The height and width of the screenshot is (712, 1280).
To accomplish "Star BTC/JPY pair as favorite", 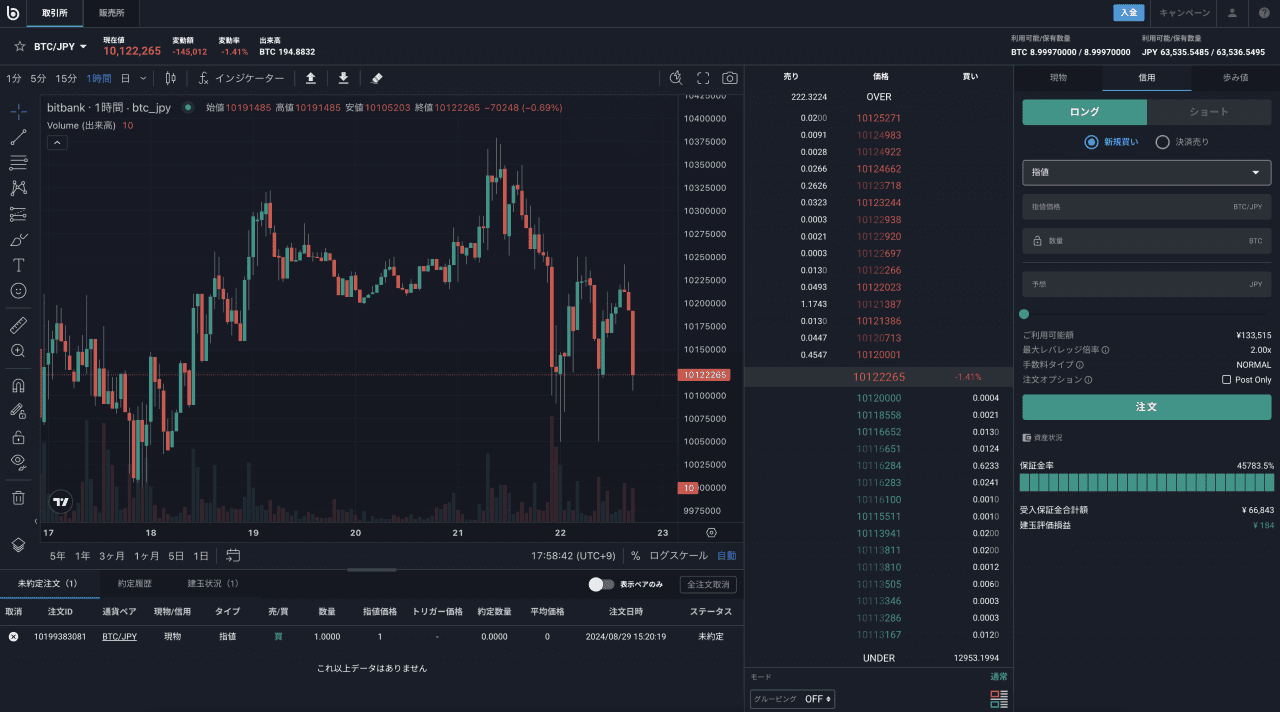I will tap(19, 47).
